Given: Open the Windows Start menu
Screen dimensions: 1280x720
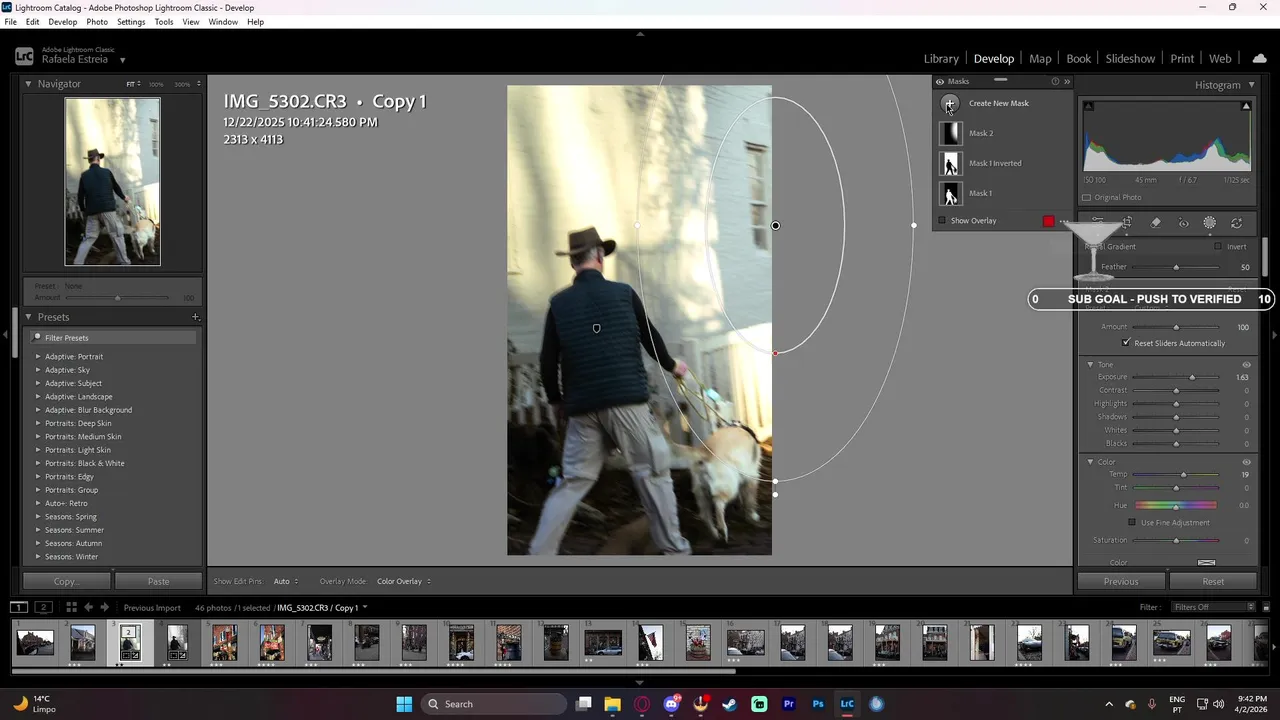Looking at the screenshot, I should [x=404, y=704].
